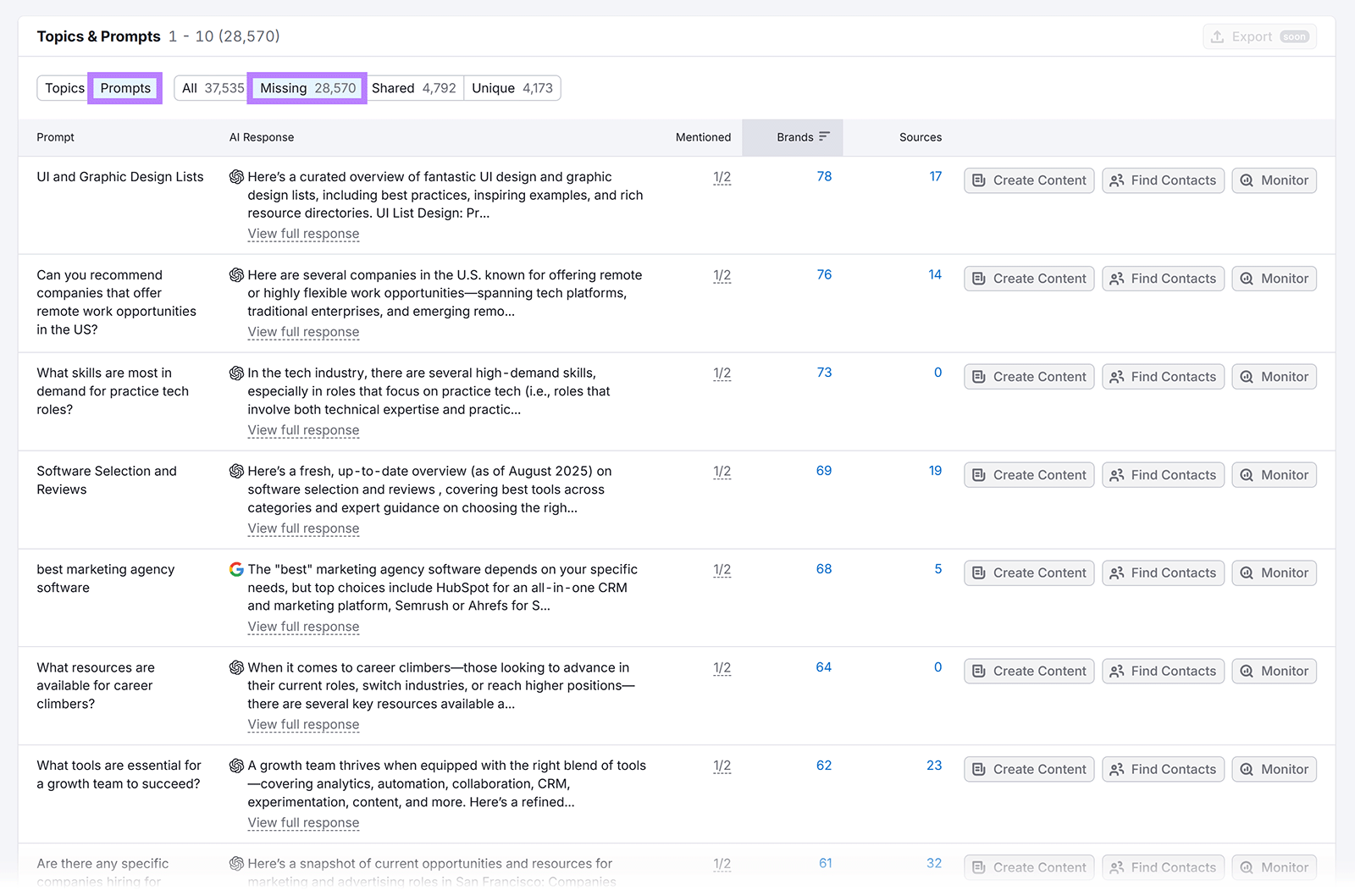Switch to the Prompts tab
The height and width of the screenshot is (896, 1355).
coord(124,87)
